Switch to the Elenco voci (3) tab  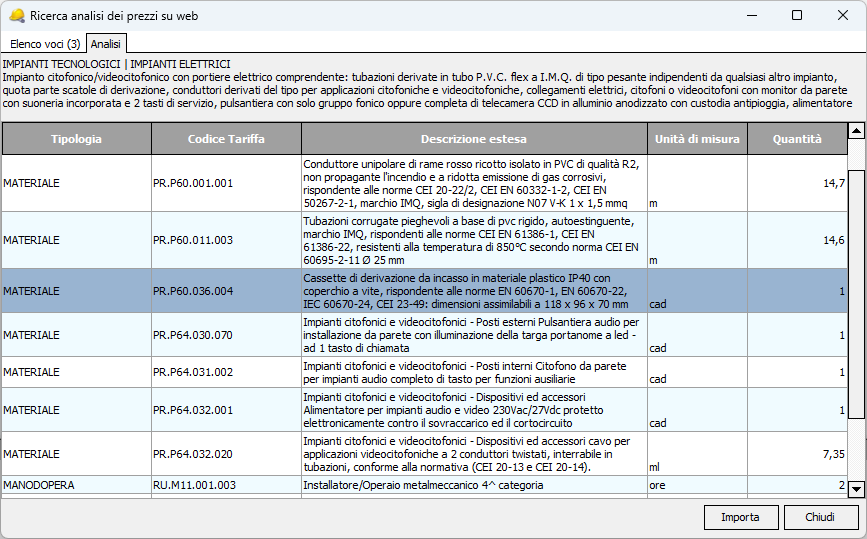pyautogui.click(x=45, y=44)
